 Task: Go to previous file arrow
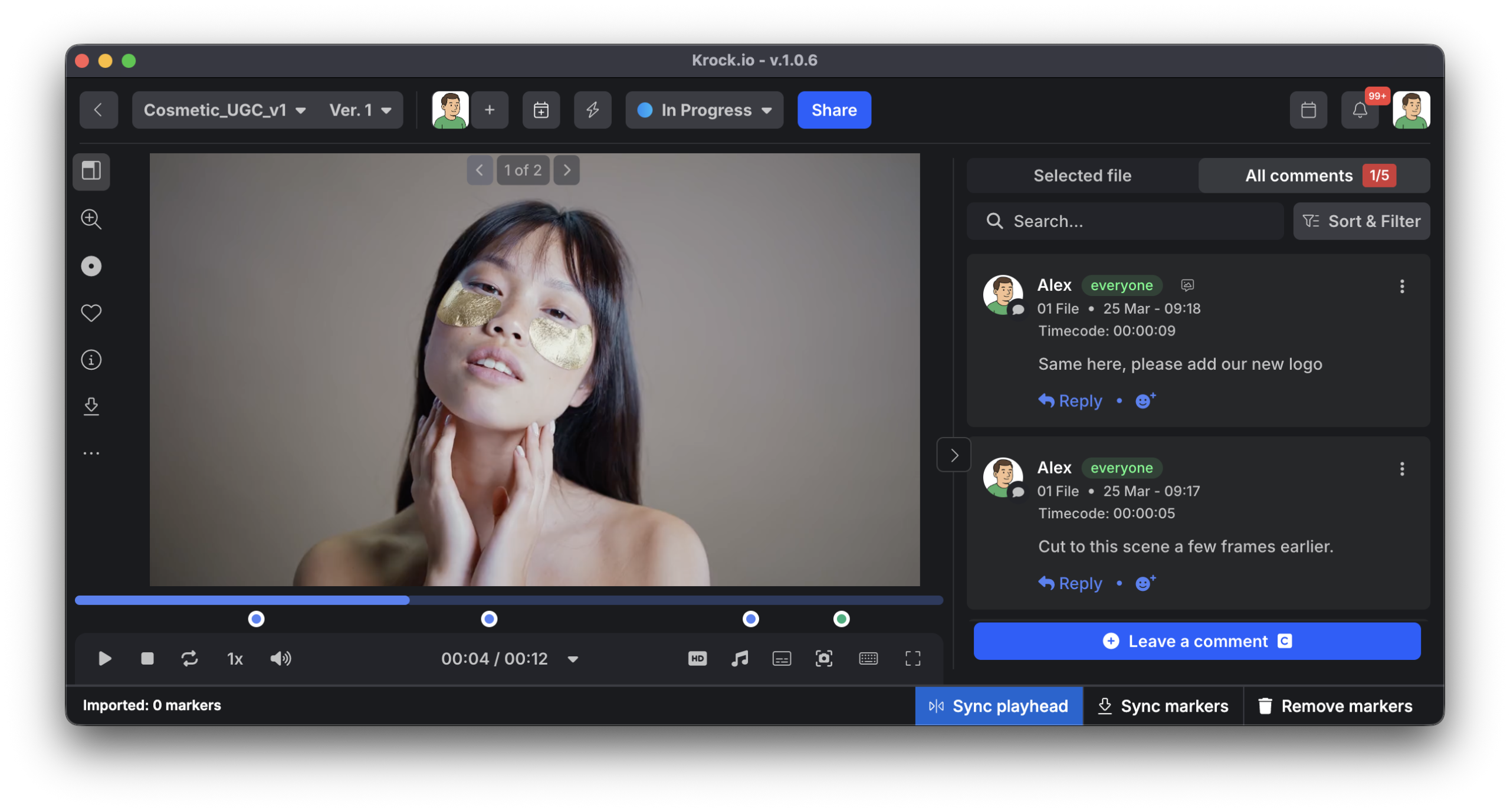pos(480,170)
